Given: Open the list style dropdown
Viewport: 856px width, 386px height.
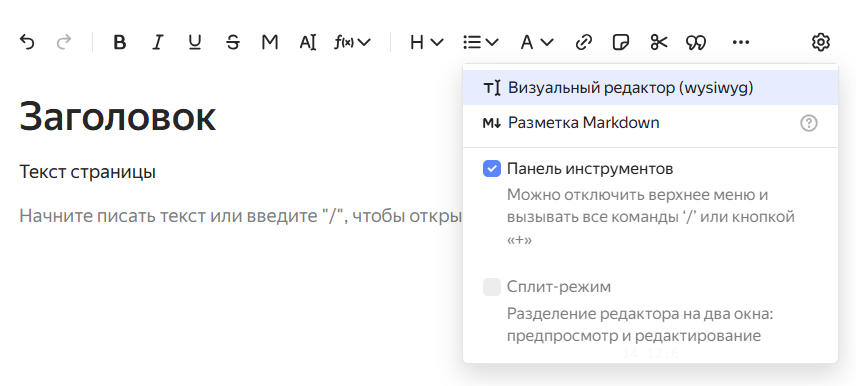Looking at the screenshot, I should 480,42.
